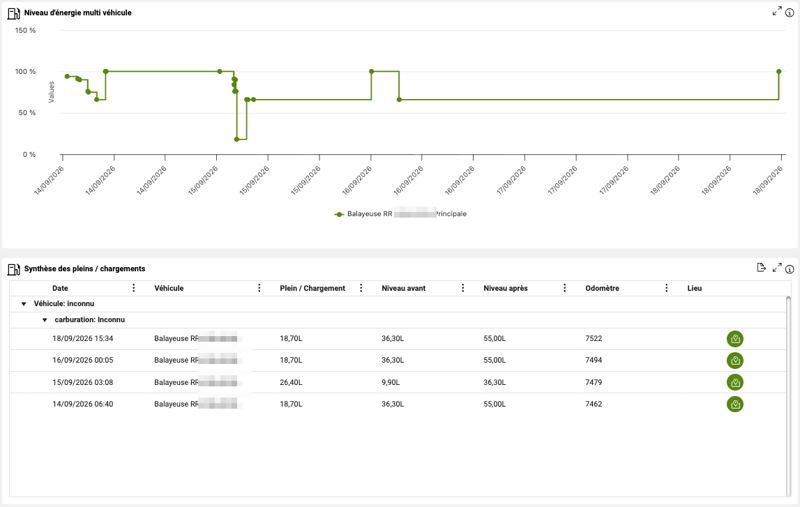Screen dimensions: 800x507
Task: Expand the Synthèse des pleins panel fullscreen
Action: coord(777,268)
